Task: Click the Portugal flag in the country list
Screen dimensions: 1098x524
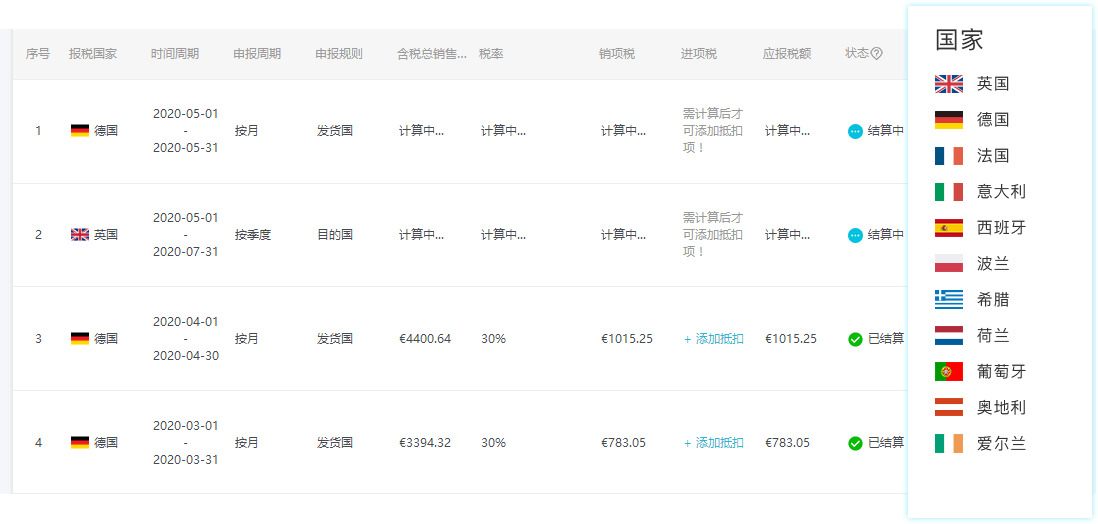Action: pos(949,371)
